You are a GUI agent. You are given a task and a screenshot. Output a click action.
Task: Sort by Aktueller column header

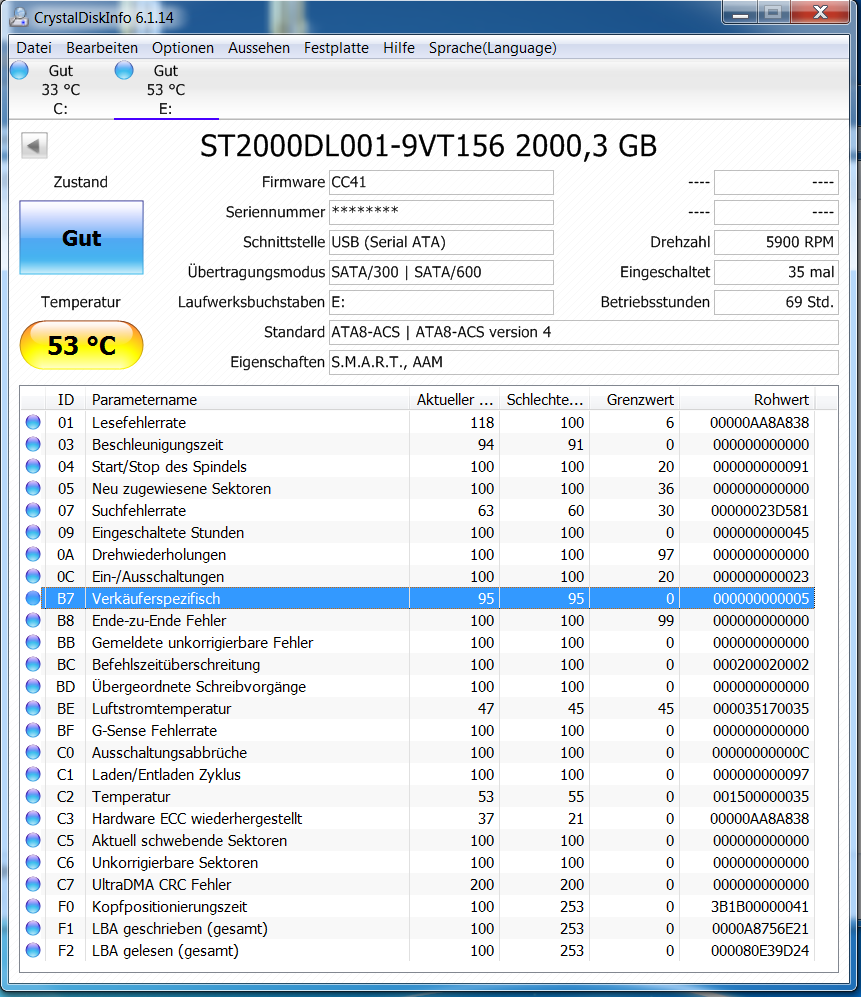455,399
